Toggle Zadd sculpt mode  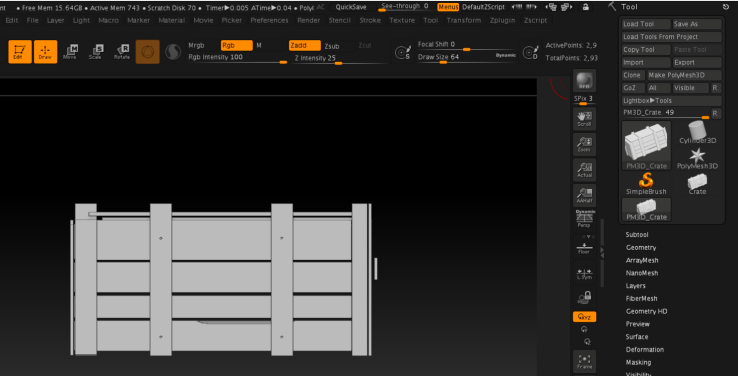click(305, 46)
